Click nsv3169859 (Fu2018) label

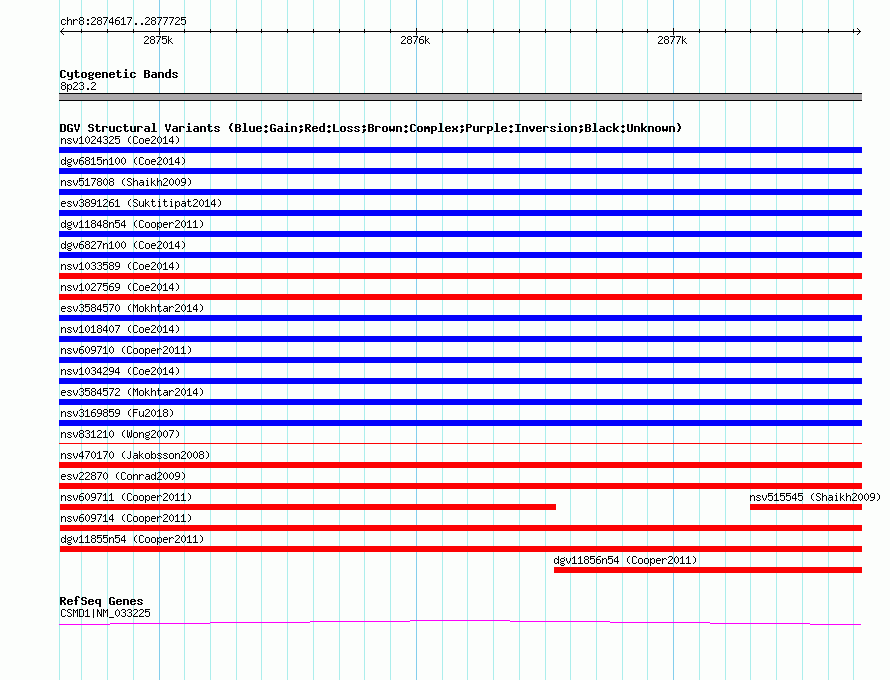[117, 413]
